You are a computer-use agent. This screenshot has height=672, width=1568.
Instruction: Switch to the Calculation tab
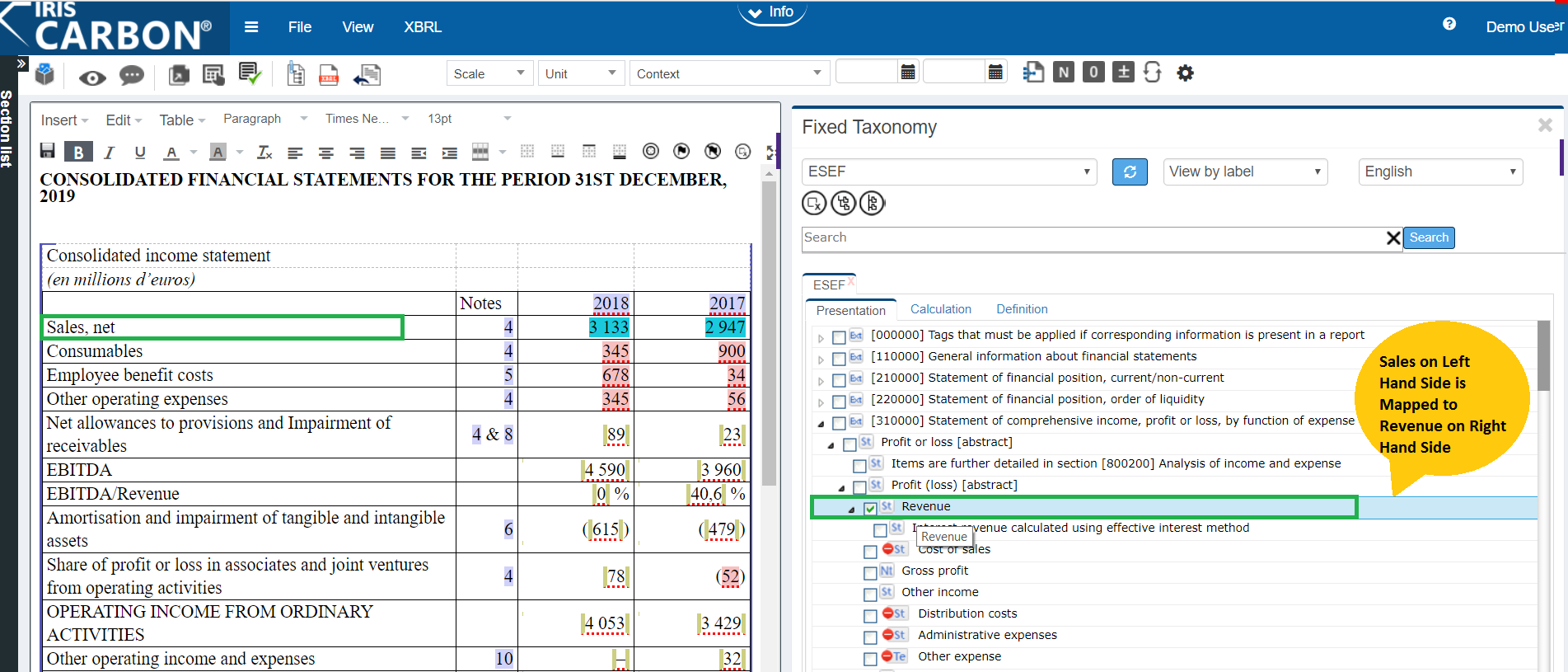pyautogui.click(x=940, y=309)
